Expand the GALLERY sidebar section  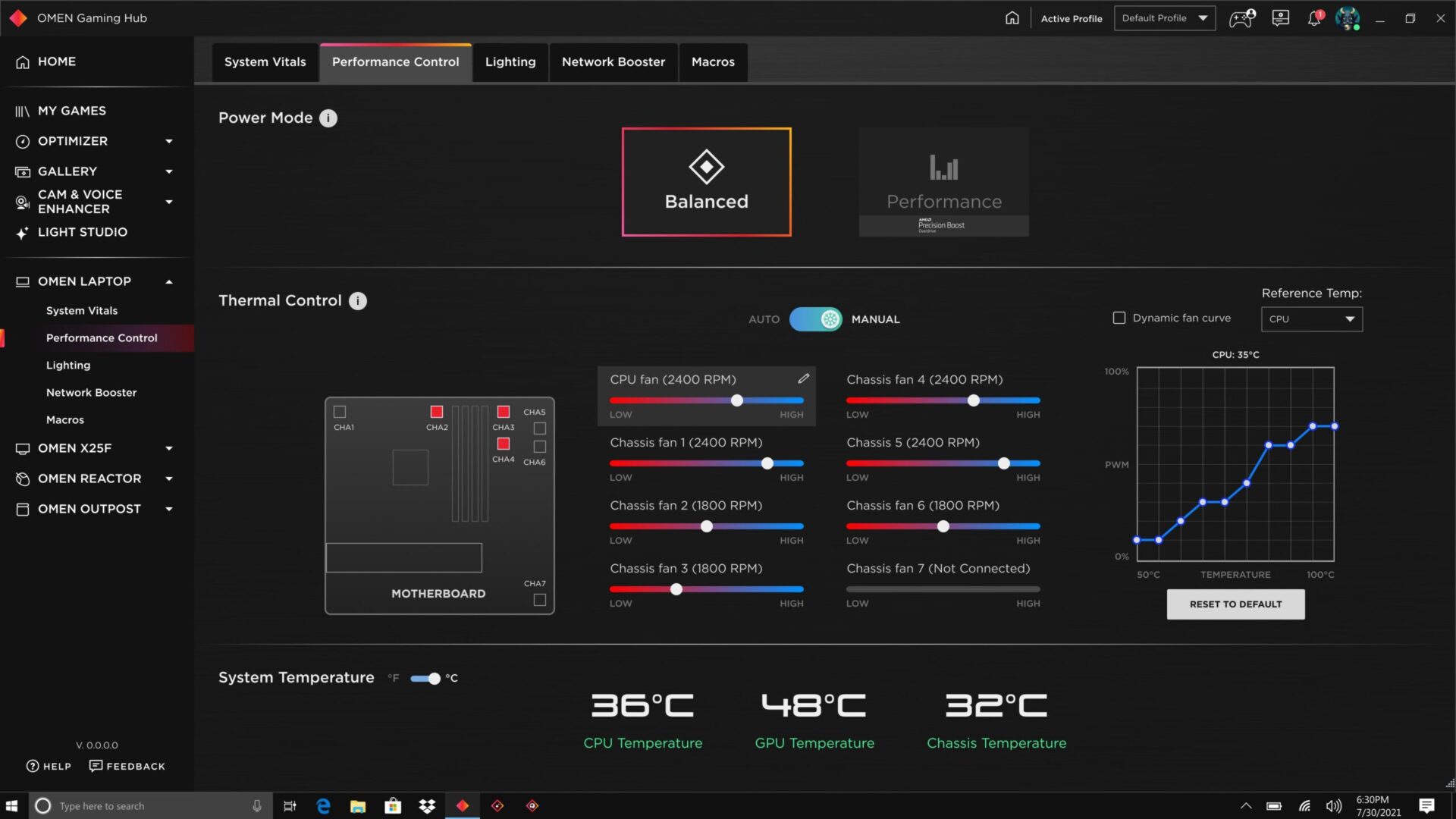pyautogui.click(x=169, y=171)
